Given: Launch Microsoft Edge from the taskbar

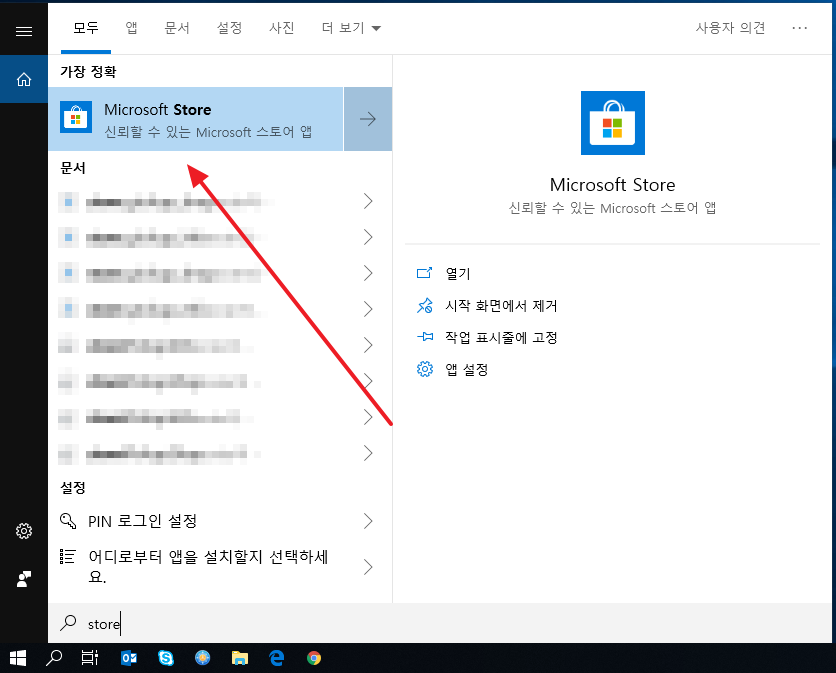Looking at the screenshot, I should coord(277,658).
